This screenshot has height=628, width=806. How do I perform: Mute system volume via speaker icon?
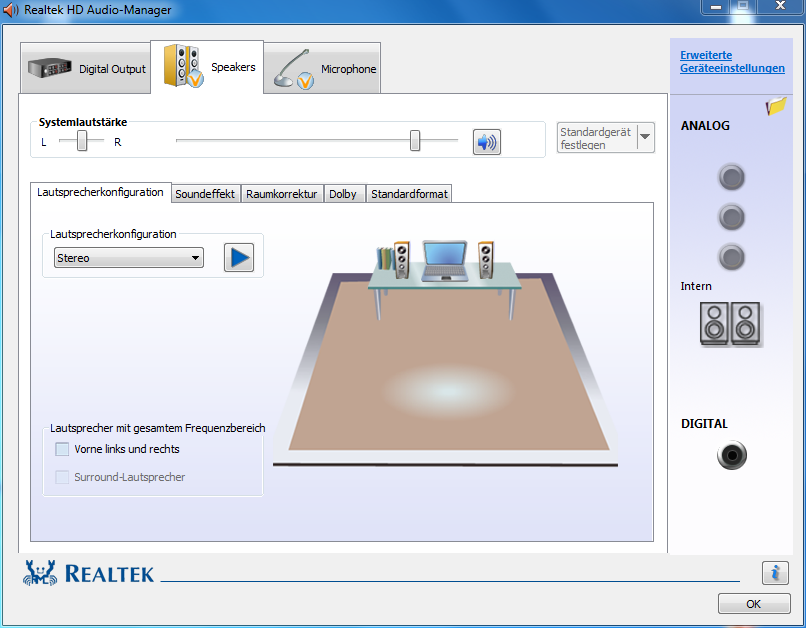pyautogui.click(x=486, y=141)
